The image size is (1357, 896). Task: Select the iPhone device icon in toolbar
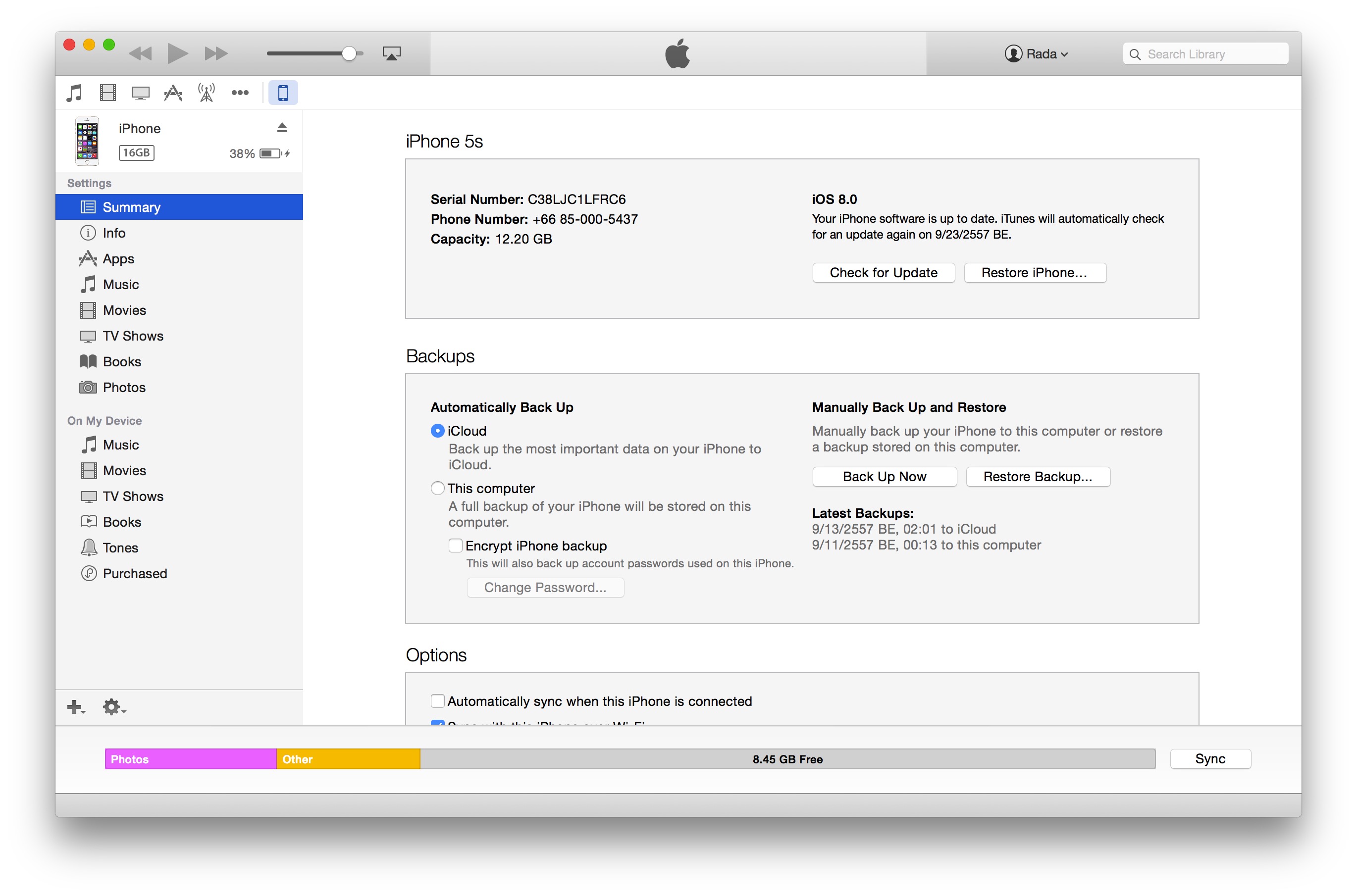pos(283,92)
